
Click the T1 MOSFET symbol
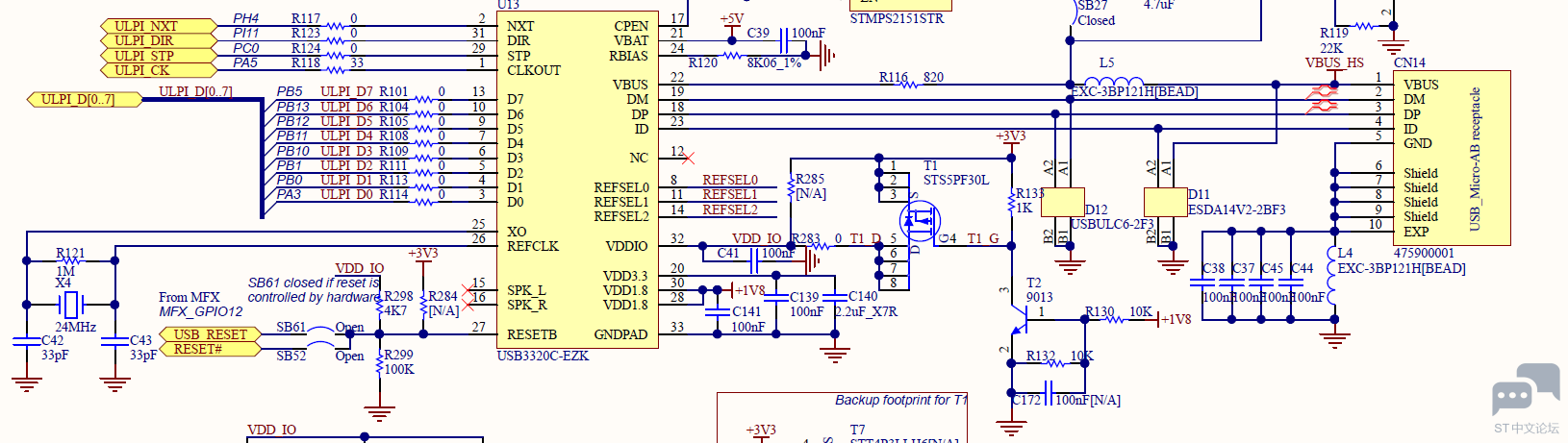[920, 223]
